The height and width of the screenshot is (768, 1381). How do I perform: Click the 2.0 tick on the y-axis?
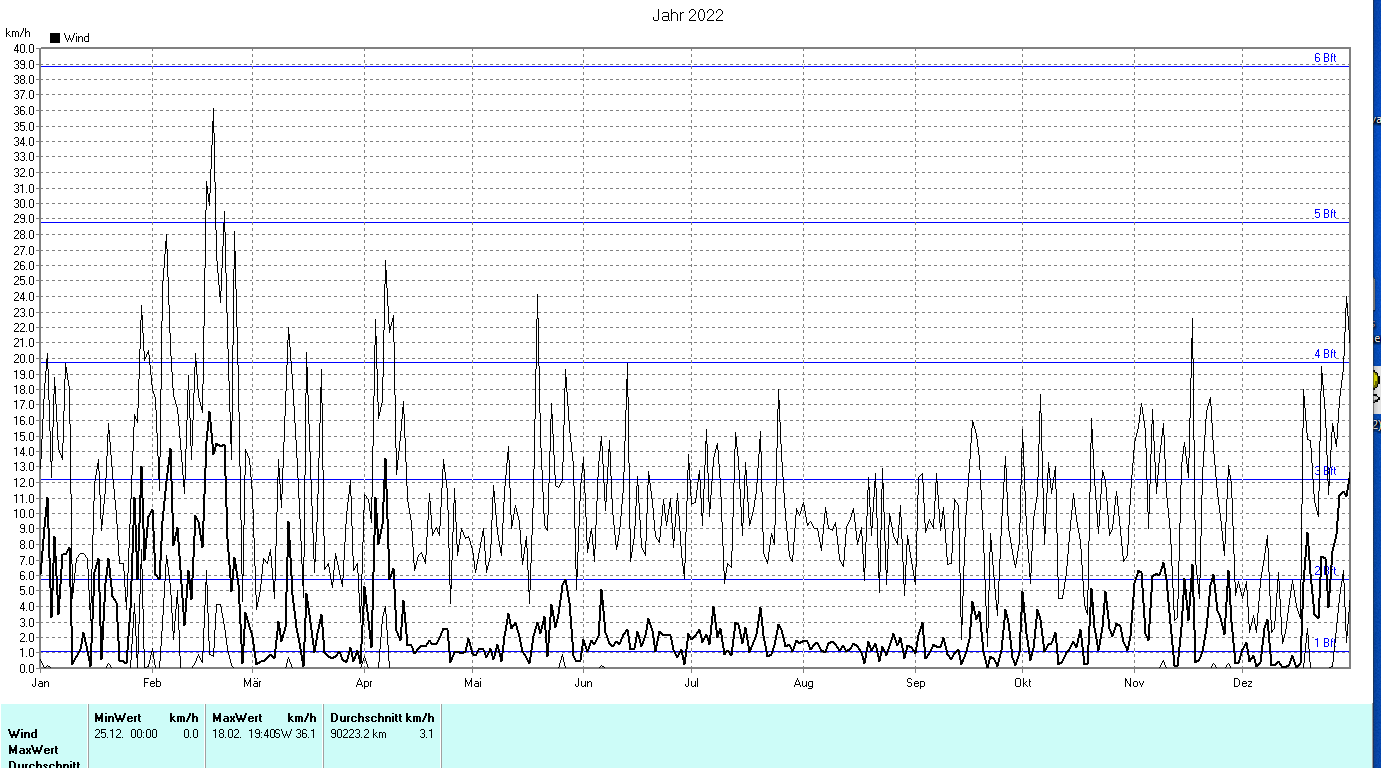pos(27,638)
